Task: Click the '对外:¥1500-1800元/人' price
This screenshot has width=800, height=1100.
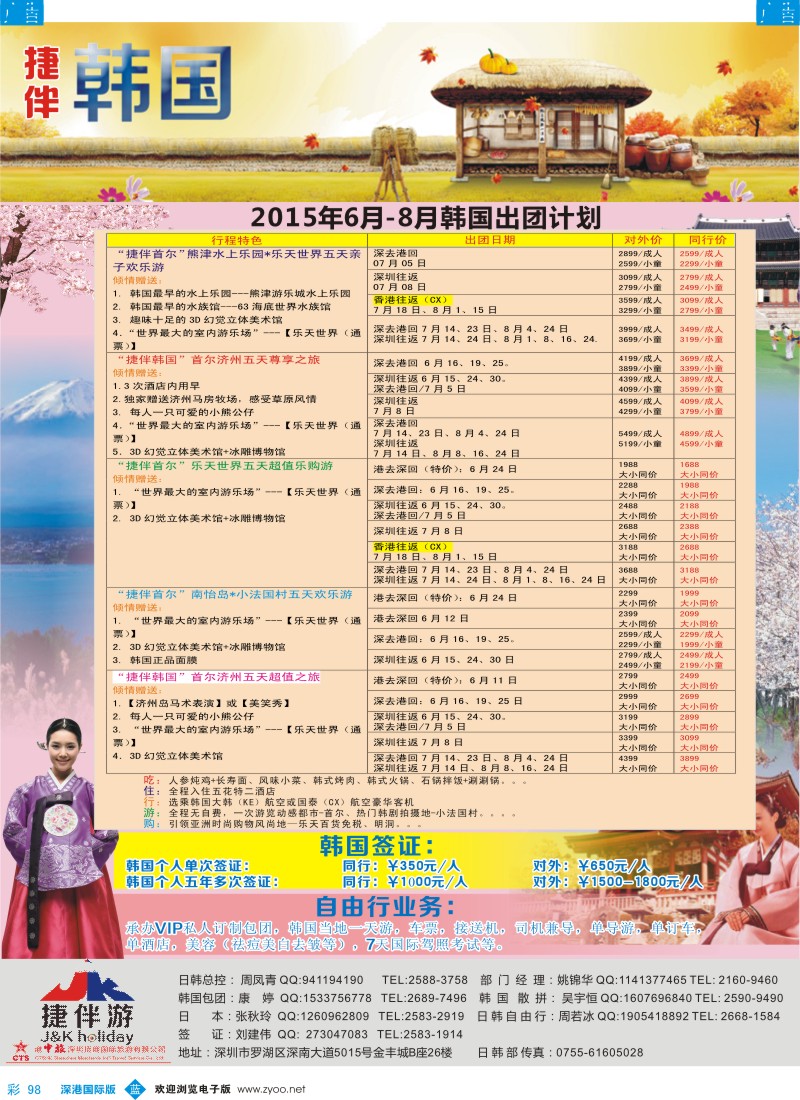Action: coord(618,882)
